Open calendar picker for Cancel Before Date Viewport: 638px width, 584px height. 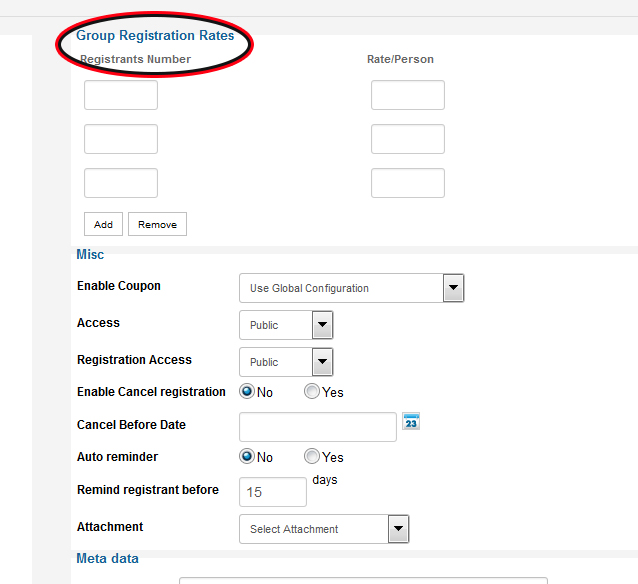pos(411,421)
